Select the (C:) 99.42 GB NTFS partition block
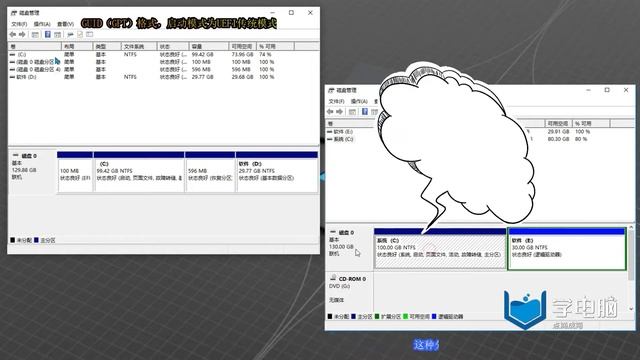 [x=139, y=172]
